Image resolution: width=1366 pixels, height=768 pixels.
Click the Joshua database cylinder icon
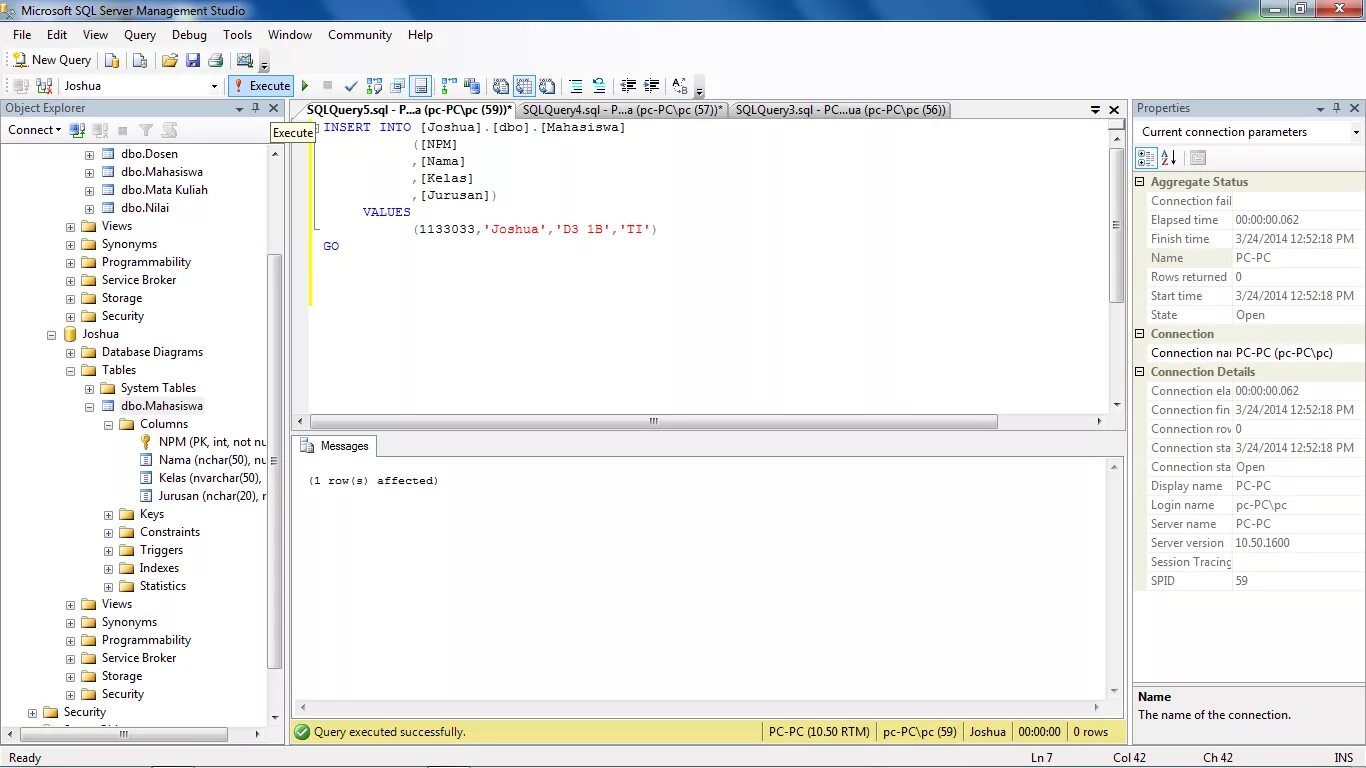(70, 334)
